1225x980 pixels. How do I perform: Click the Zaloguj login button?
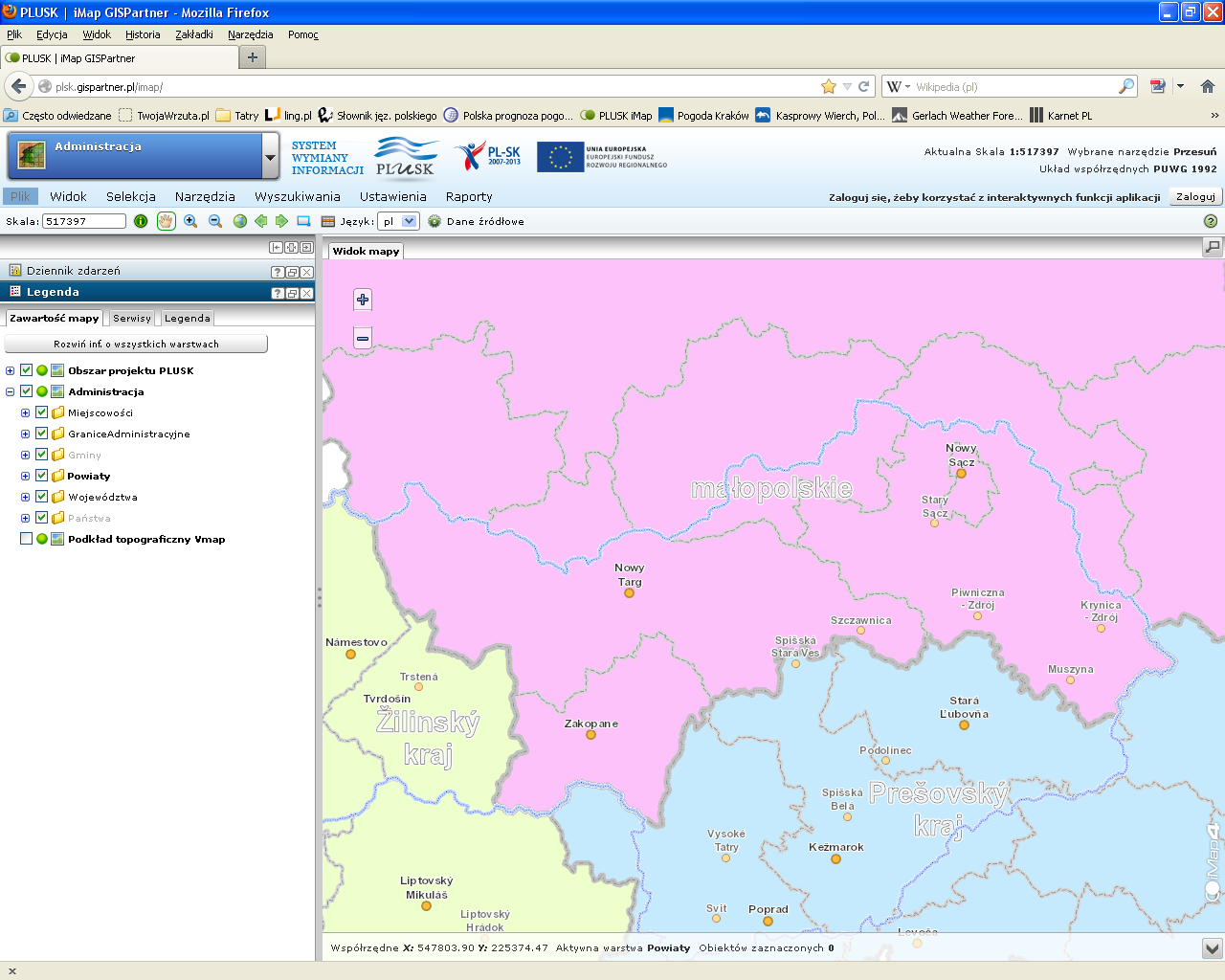click(1195, 196)
